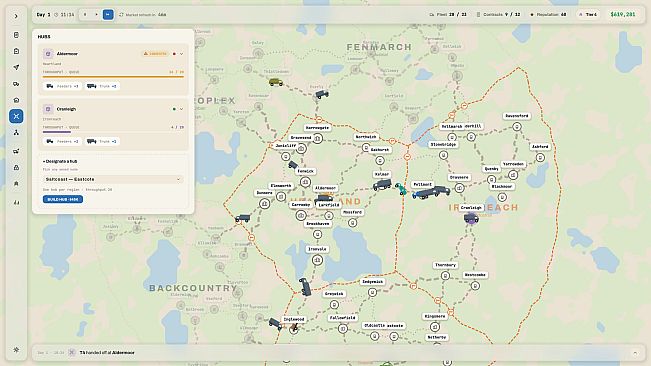
Task: Expand the left sidebar with the chevron arrow
Action: 16,17
